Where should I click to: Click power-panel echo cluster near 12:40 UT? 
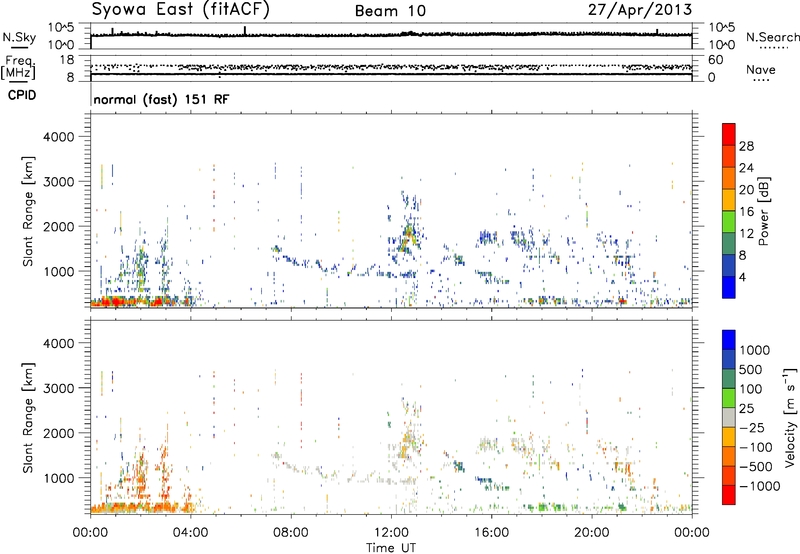click(x=407, y=237)
